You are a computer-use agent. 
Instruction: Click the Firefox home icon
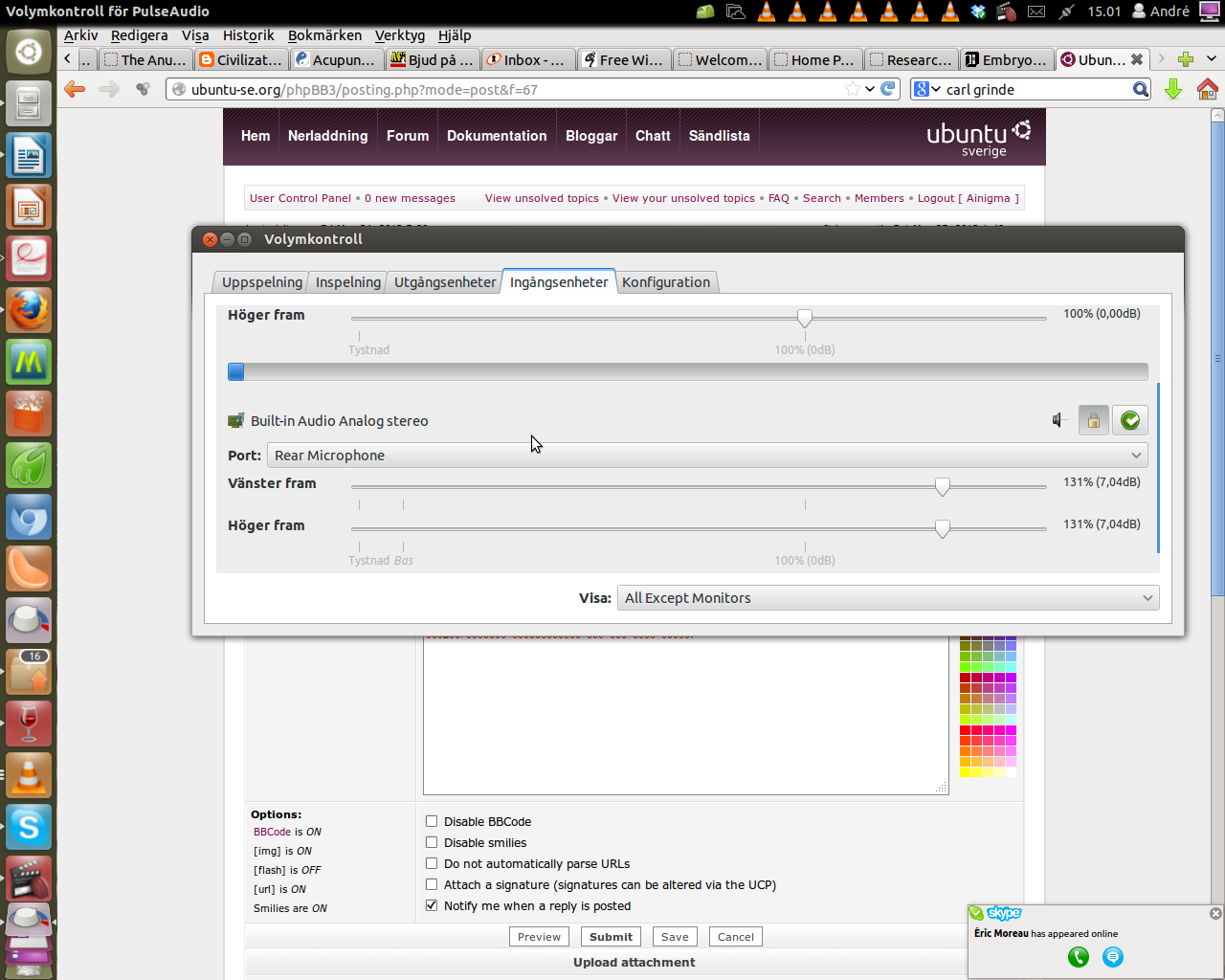pyautogui.click(x=1207, y=89)
